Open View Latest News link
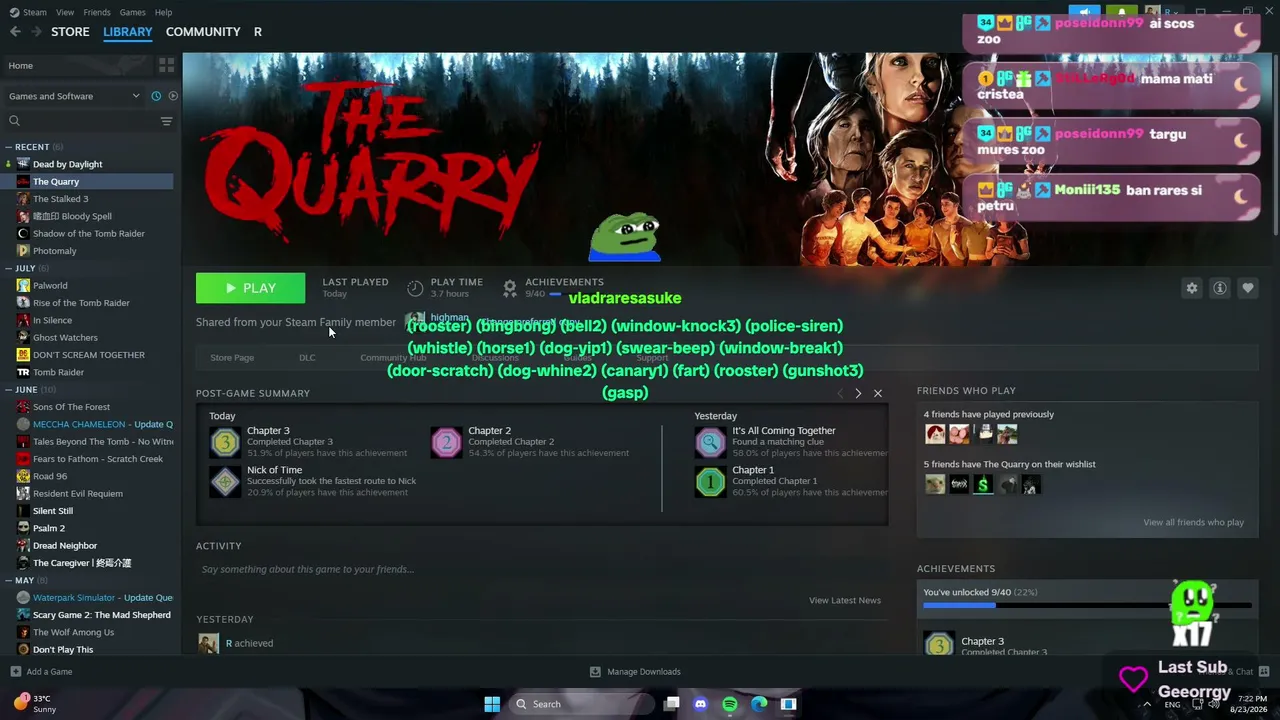Screen dimensions: 1280x720 click(845, 600)
